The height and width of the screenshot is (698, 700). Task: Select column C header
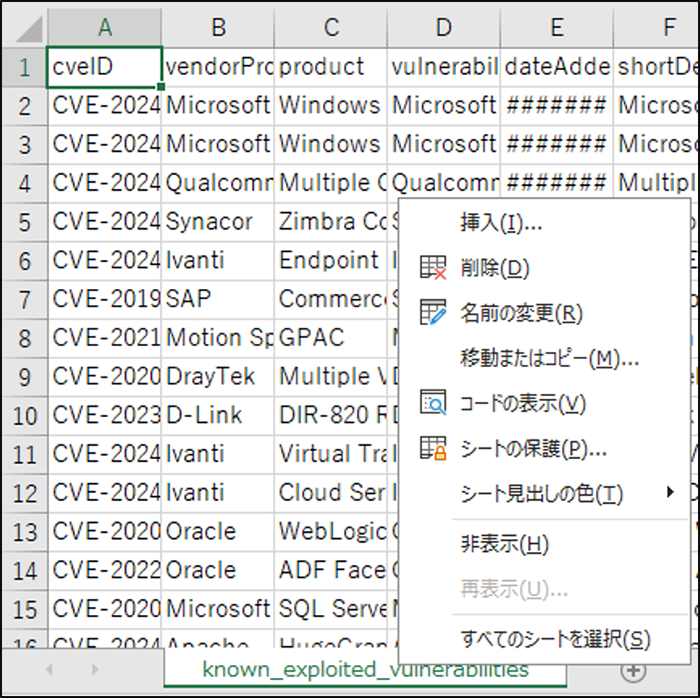coord(331,28)
